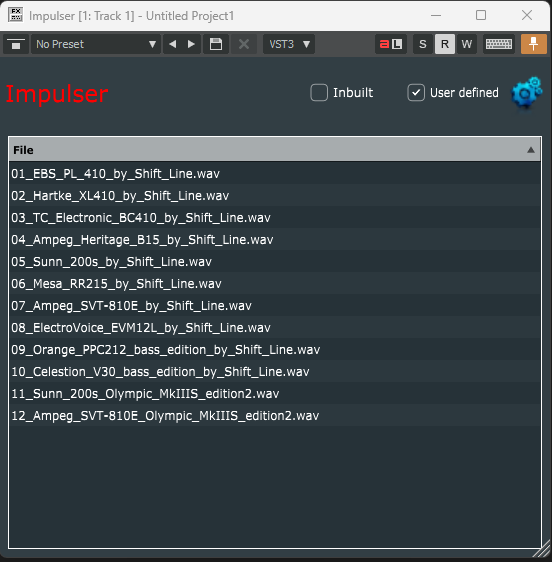Enable the Inbuilt checkbox
The width and height of the screenshot is (552, 562).
click(319, 92)
